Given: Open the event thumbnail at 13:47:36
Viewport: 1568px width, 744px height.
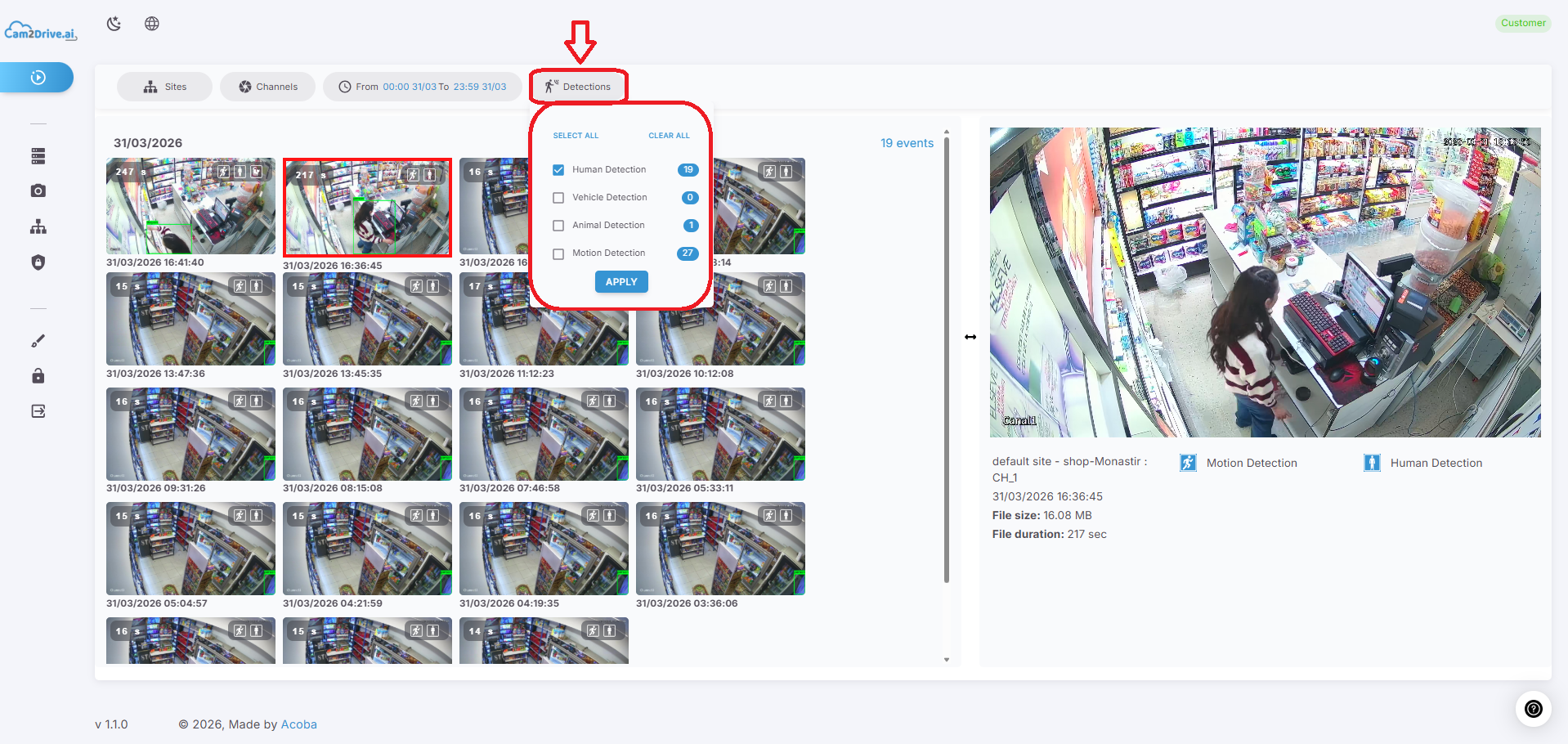Looking at the screenshot, I should (x=190, y=319).
